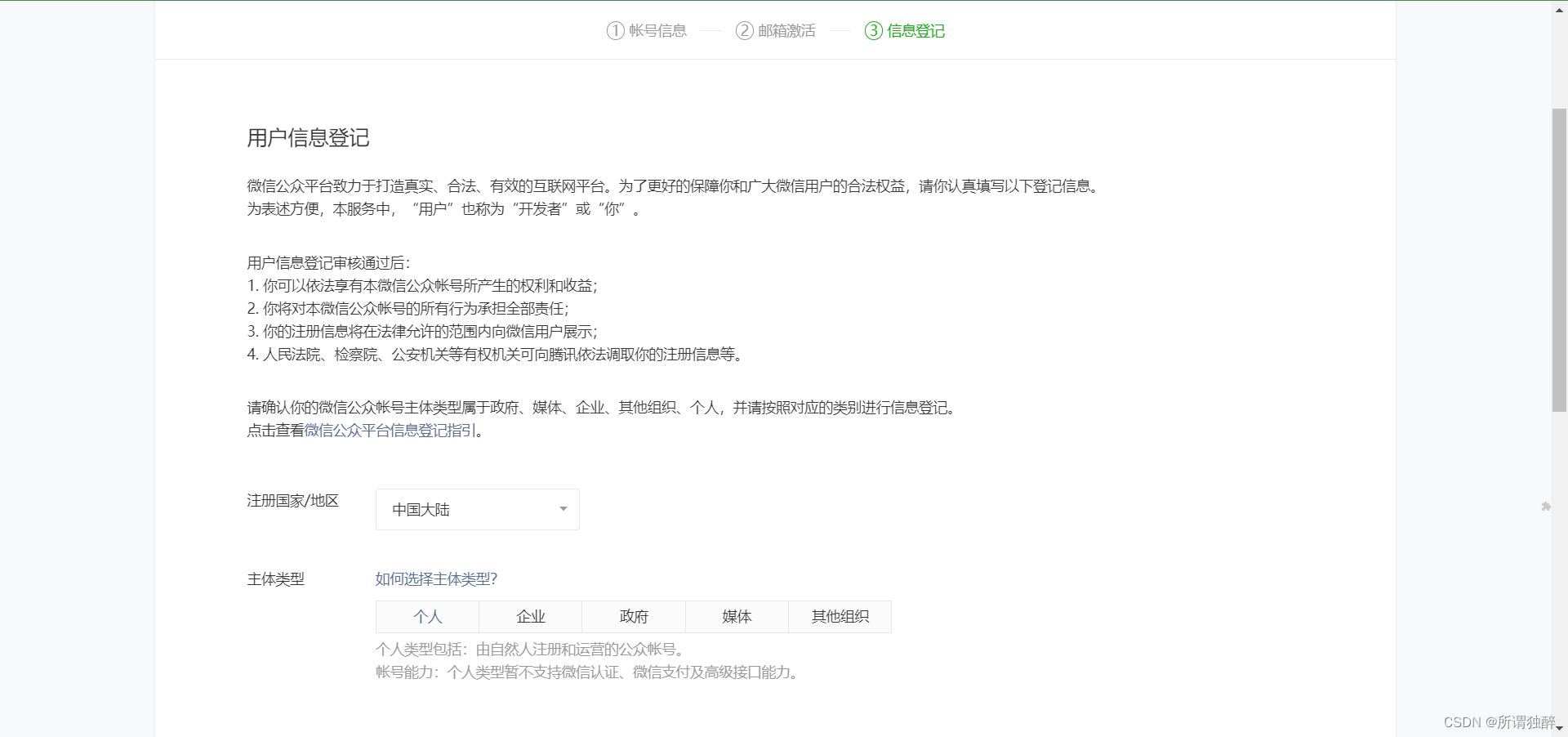The width and height of the screenshot is (1568, 737).
Task: Click paragraph starting 微信公众平台致力于打造真实
Action: 675,198
